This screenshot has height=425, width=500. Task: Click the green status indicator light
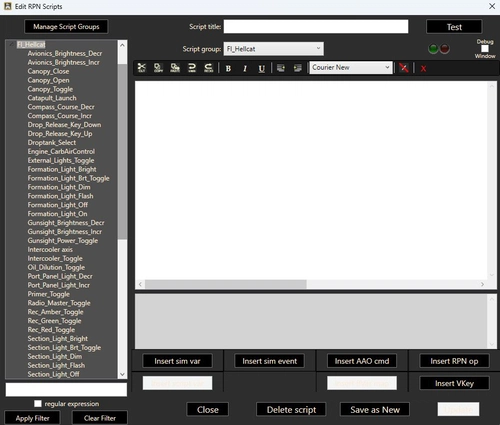[x=433, y=49]
